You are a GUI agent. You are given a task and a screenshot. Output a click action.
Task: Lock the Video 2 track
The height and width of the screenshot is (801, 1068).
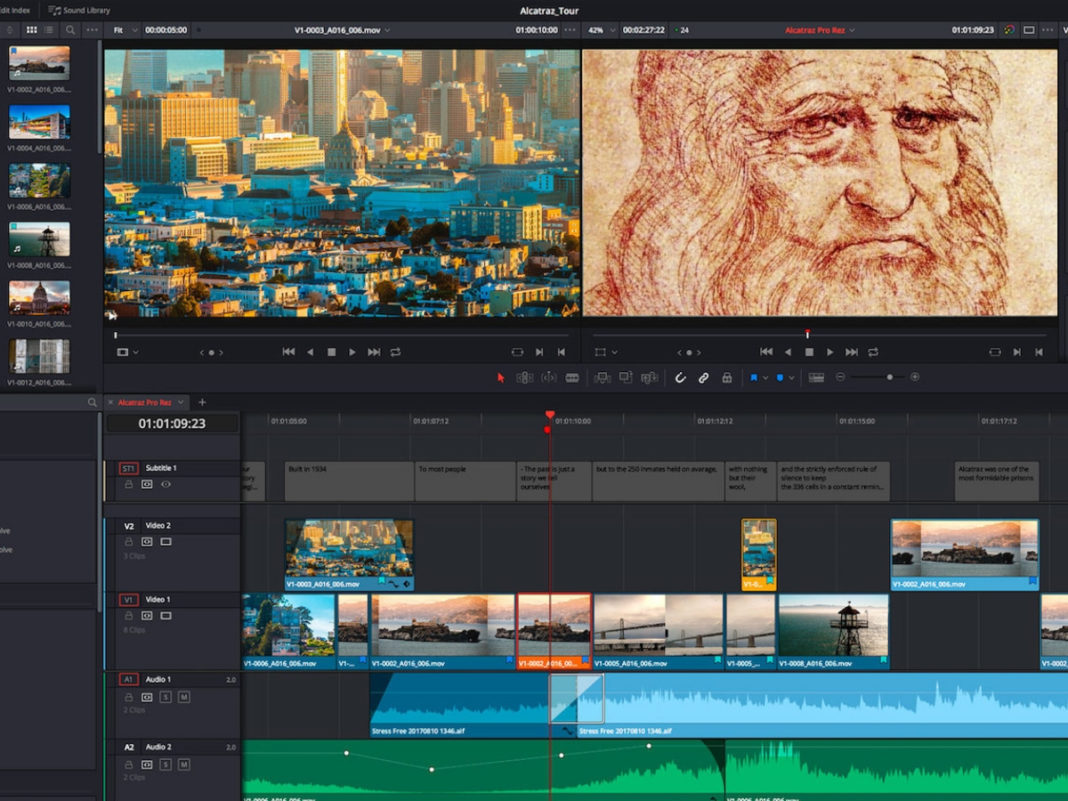click(128, 542)
